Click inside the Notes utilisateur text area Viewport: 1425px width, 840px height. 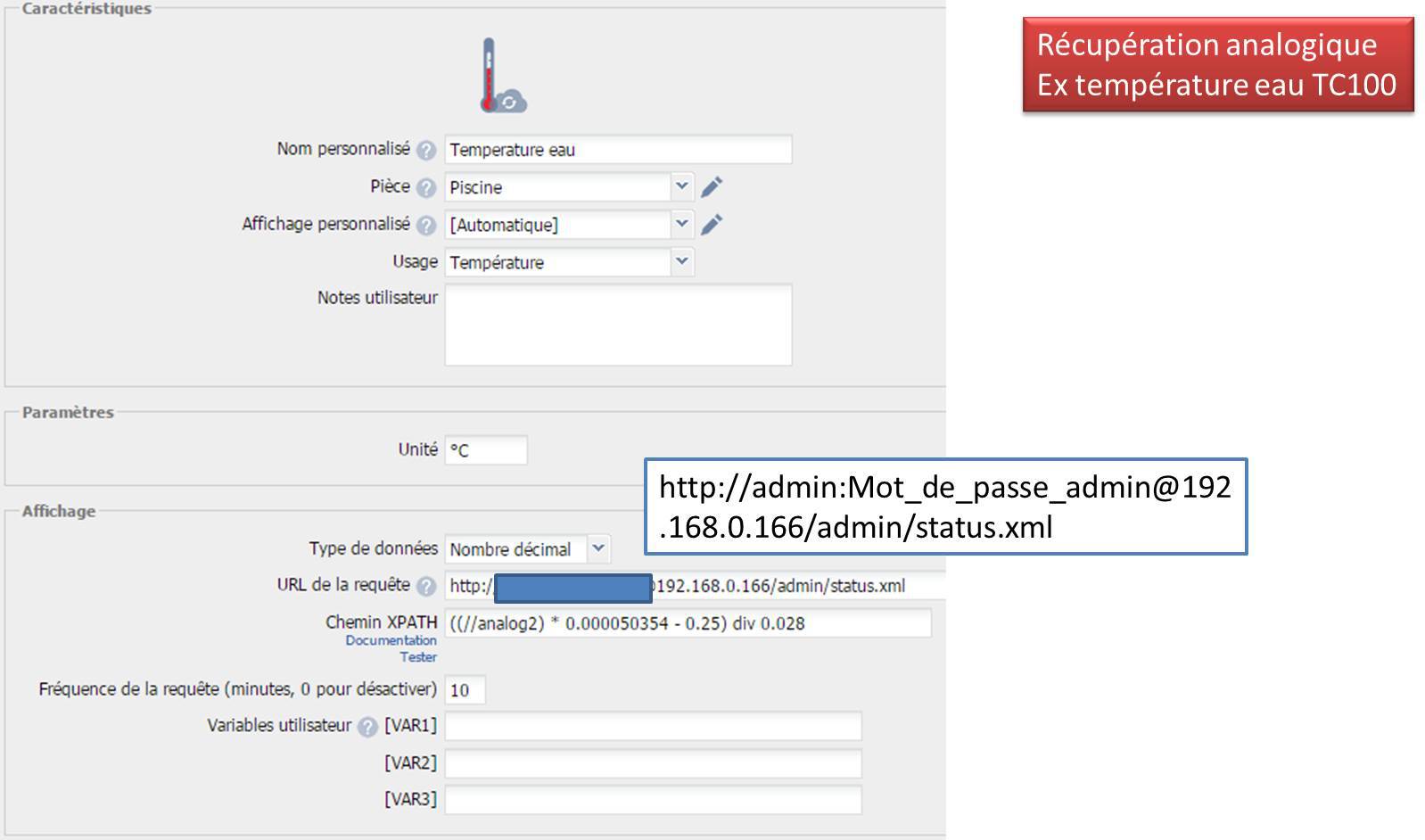(x=617, y=325)
